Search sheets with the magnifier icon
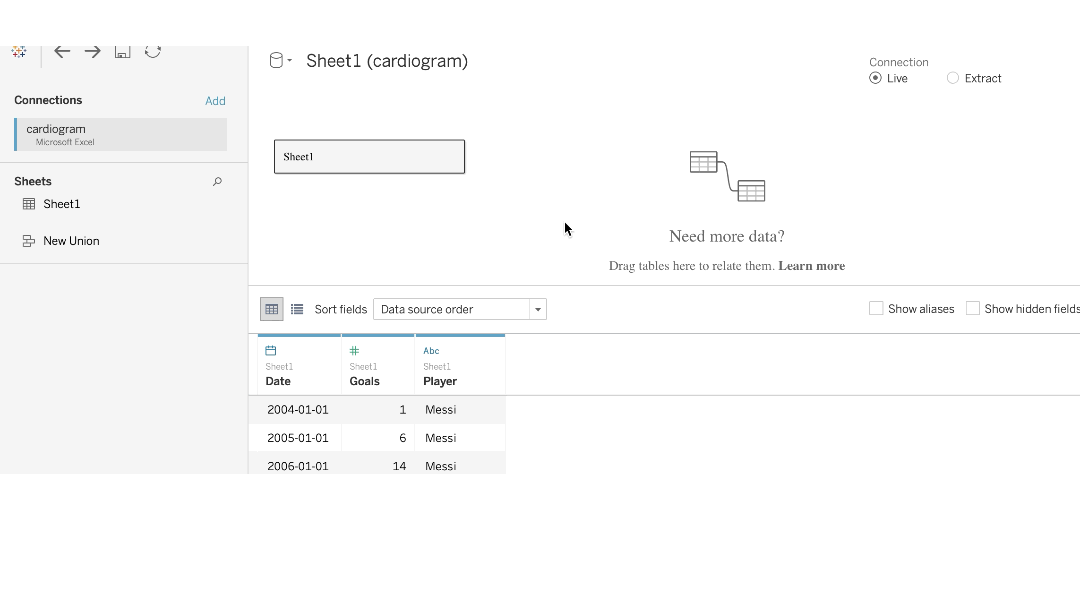 [x=217, y=182]
